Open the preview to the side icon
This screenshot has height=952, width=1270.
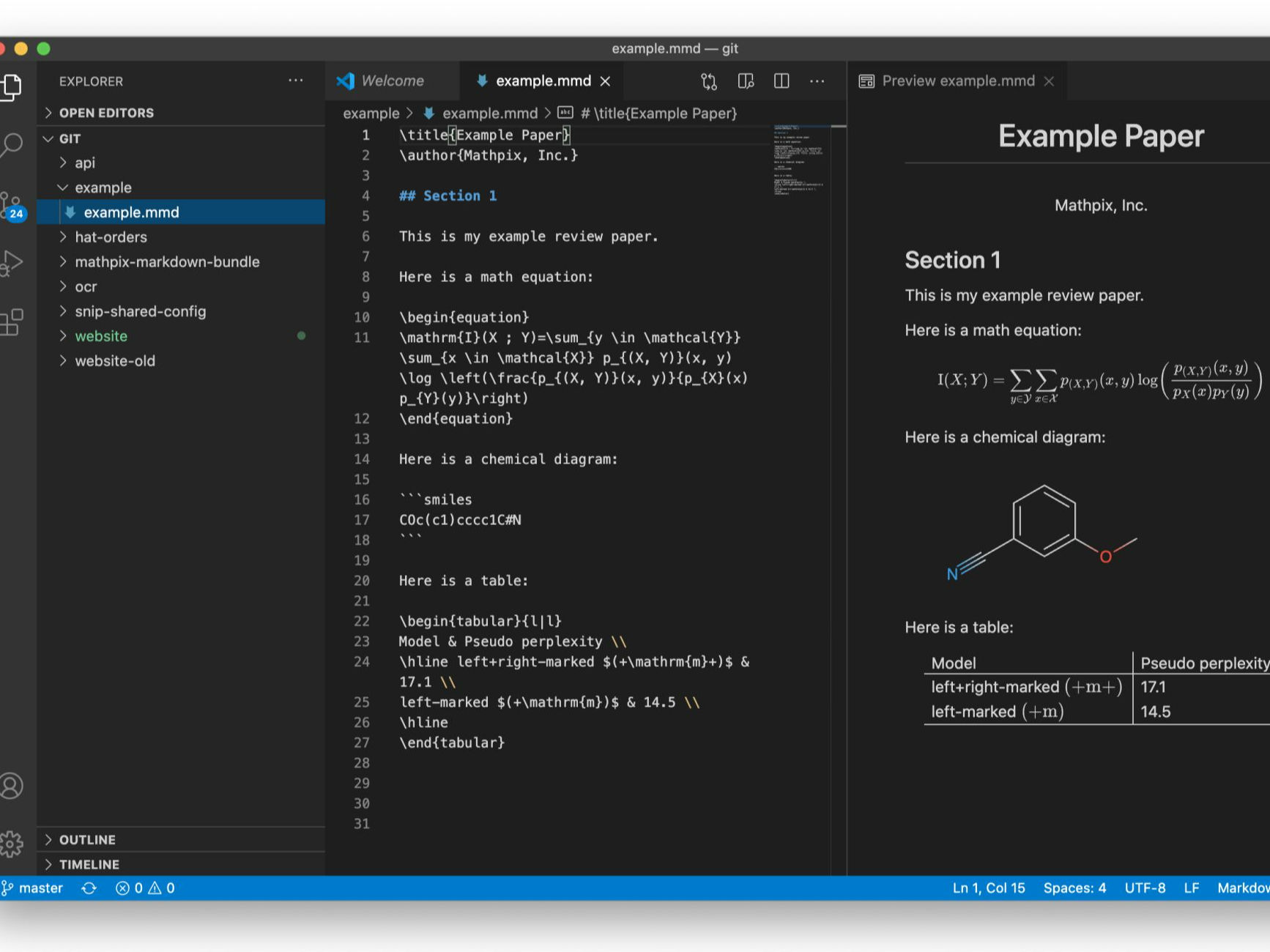(x=746, y=81)
